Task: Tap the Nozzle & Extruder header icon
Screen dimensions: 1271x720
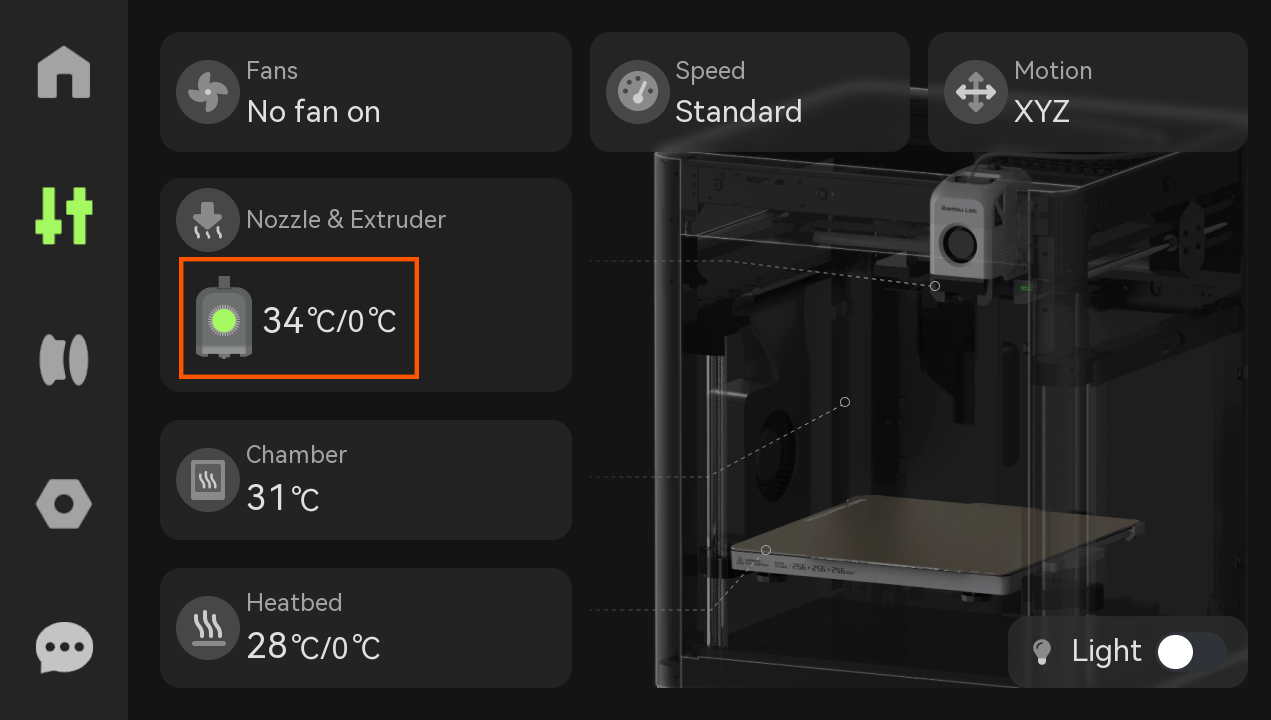Action: pos(207,220)
